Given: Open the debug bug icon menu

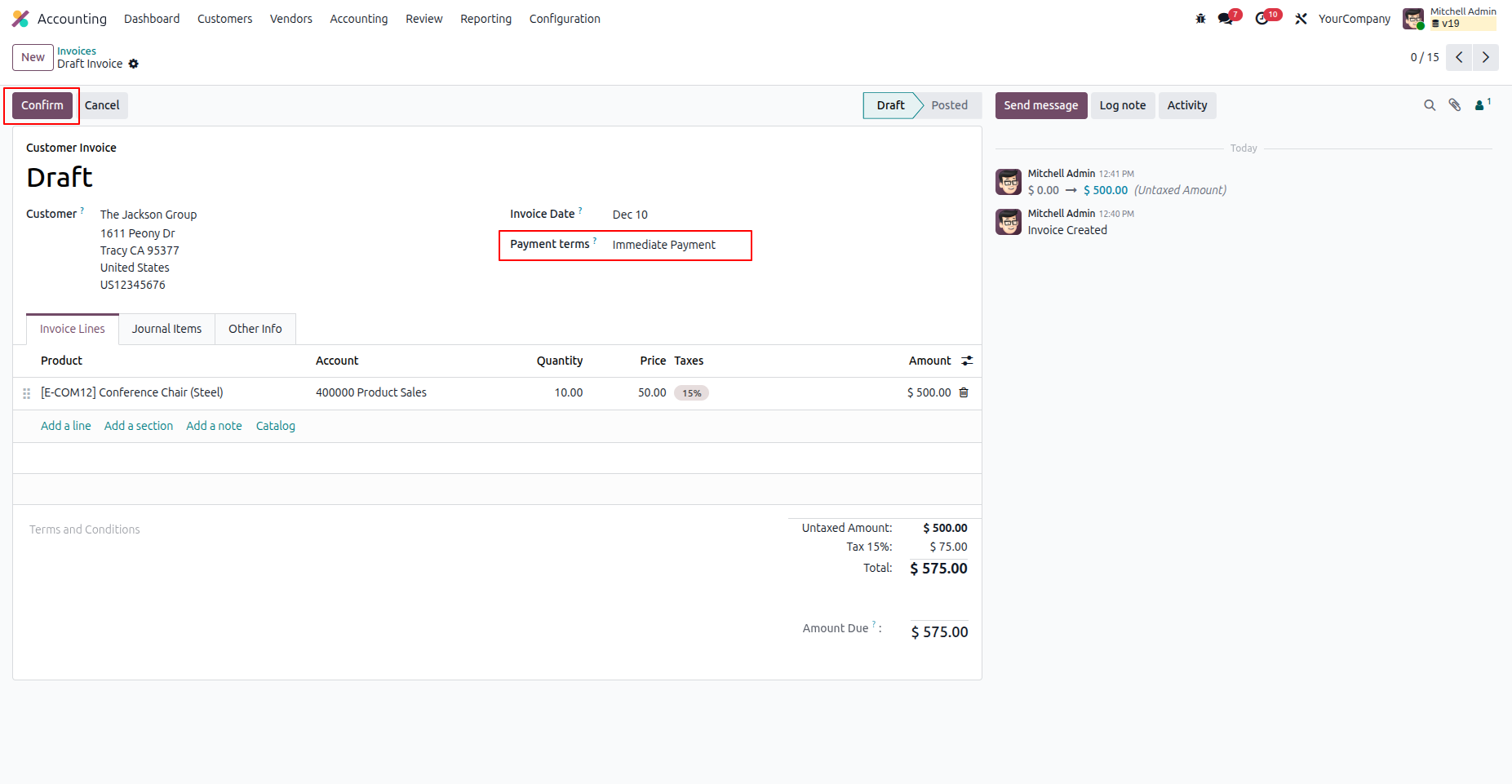Looking at the screenshot, I should [1200, 19].
